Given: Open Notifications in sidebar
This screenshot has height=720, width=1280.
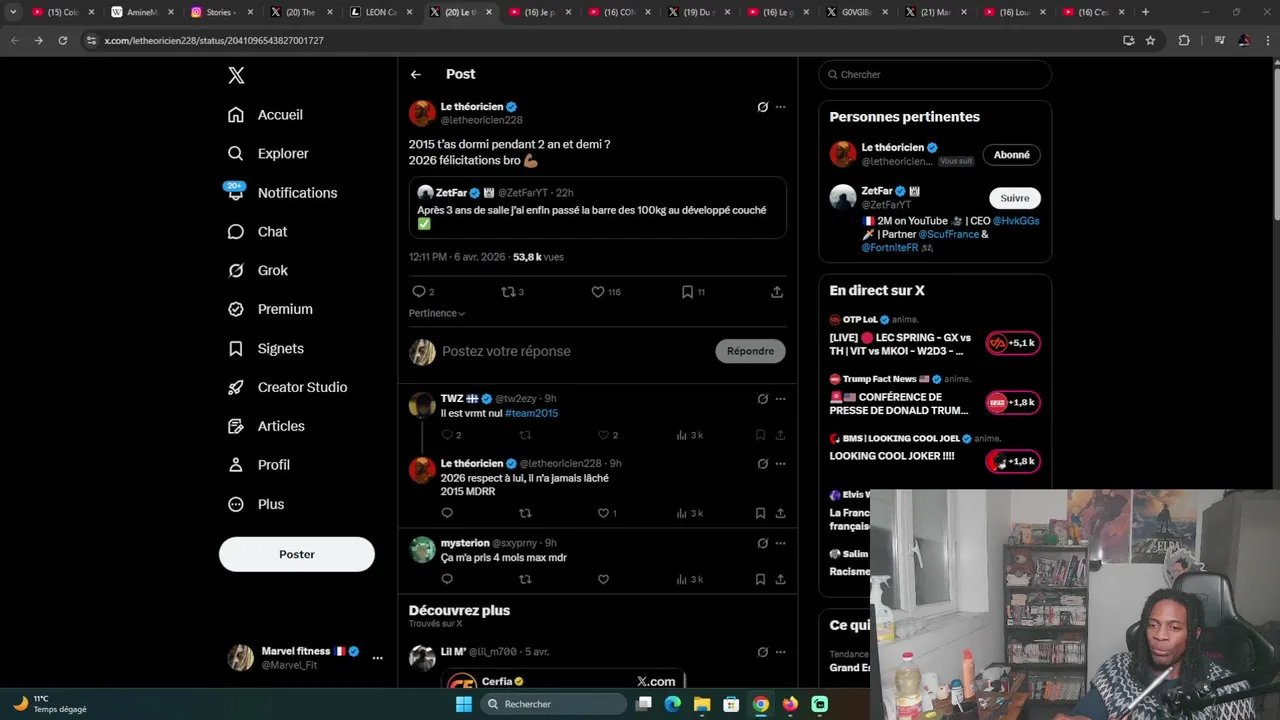Looking at the screenshot, I should point(282,193).
